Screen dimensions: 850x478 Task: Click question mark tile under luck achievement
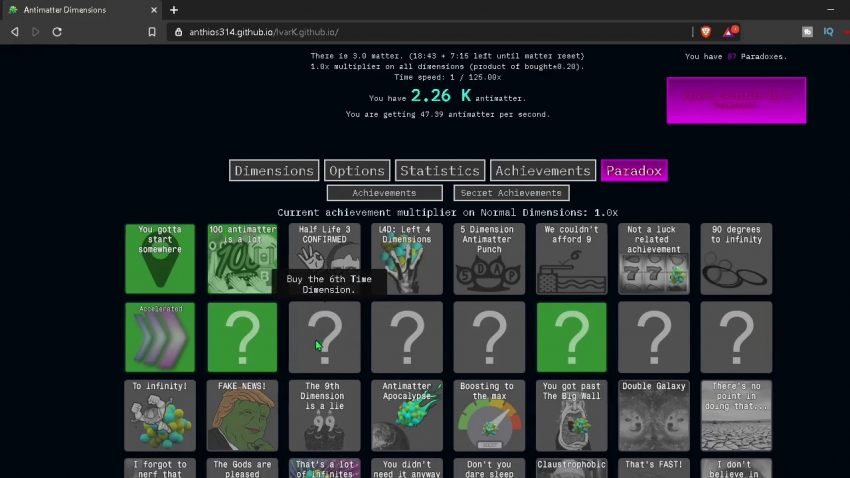coord(654,337)
